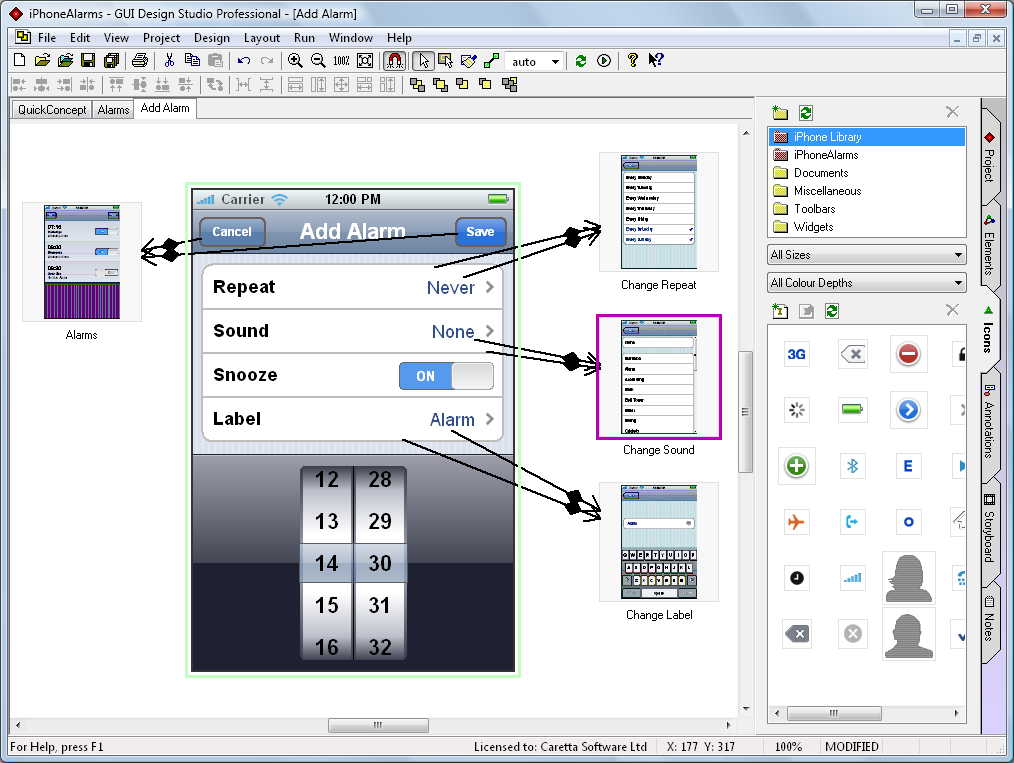Toggle the snap magnet tool on the toolbar
The image size is (1014, 763).
point(395,61)
